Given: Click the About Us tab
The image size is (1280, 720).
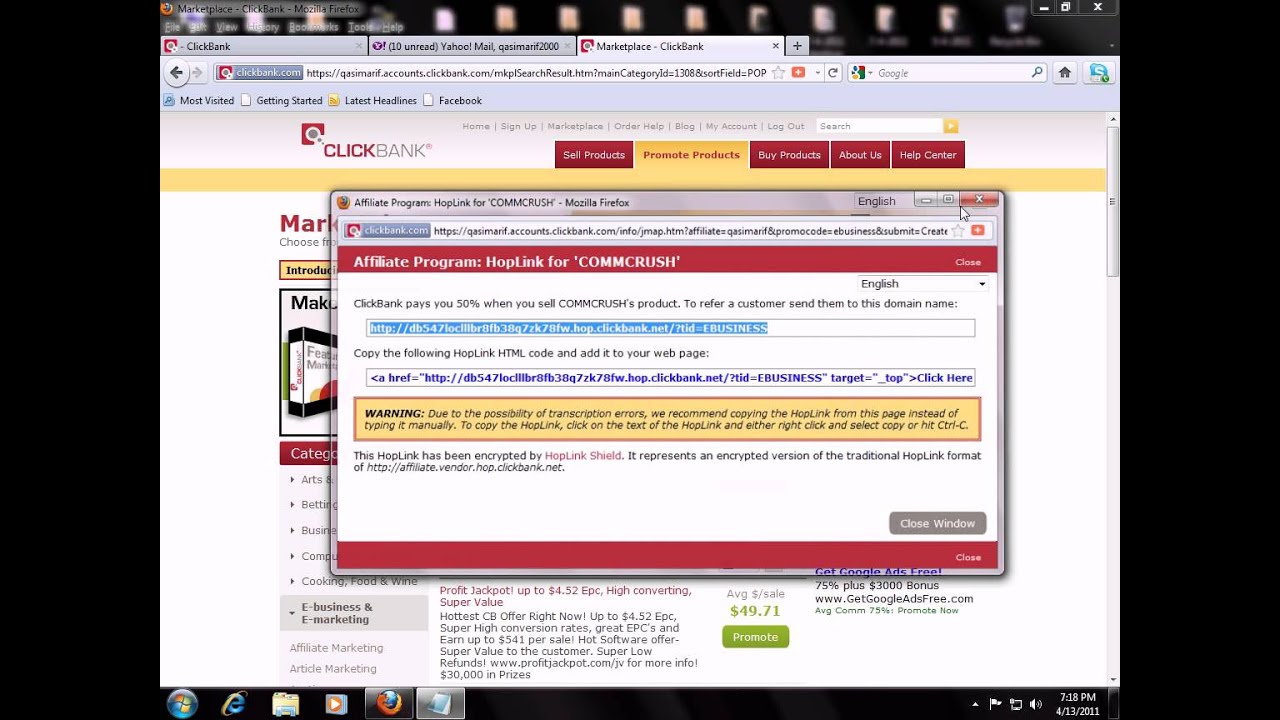Looking at the screenshot, I should coord(860,155).
